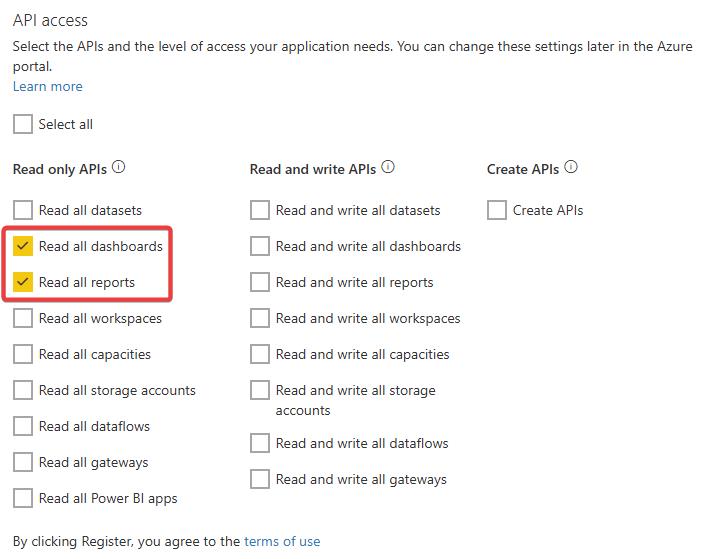Enable Read and write all dashboards
The image size is (705, 559).
click(x=260, y=246)
